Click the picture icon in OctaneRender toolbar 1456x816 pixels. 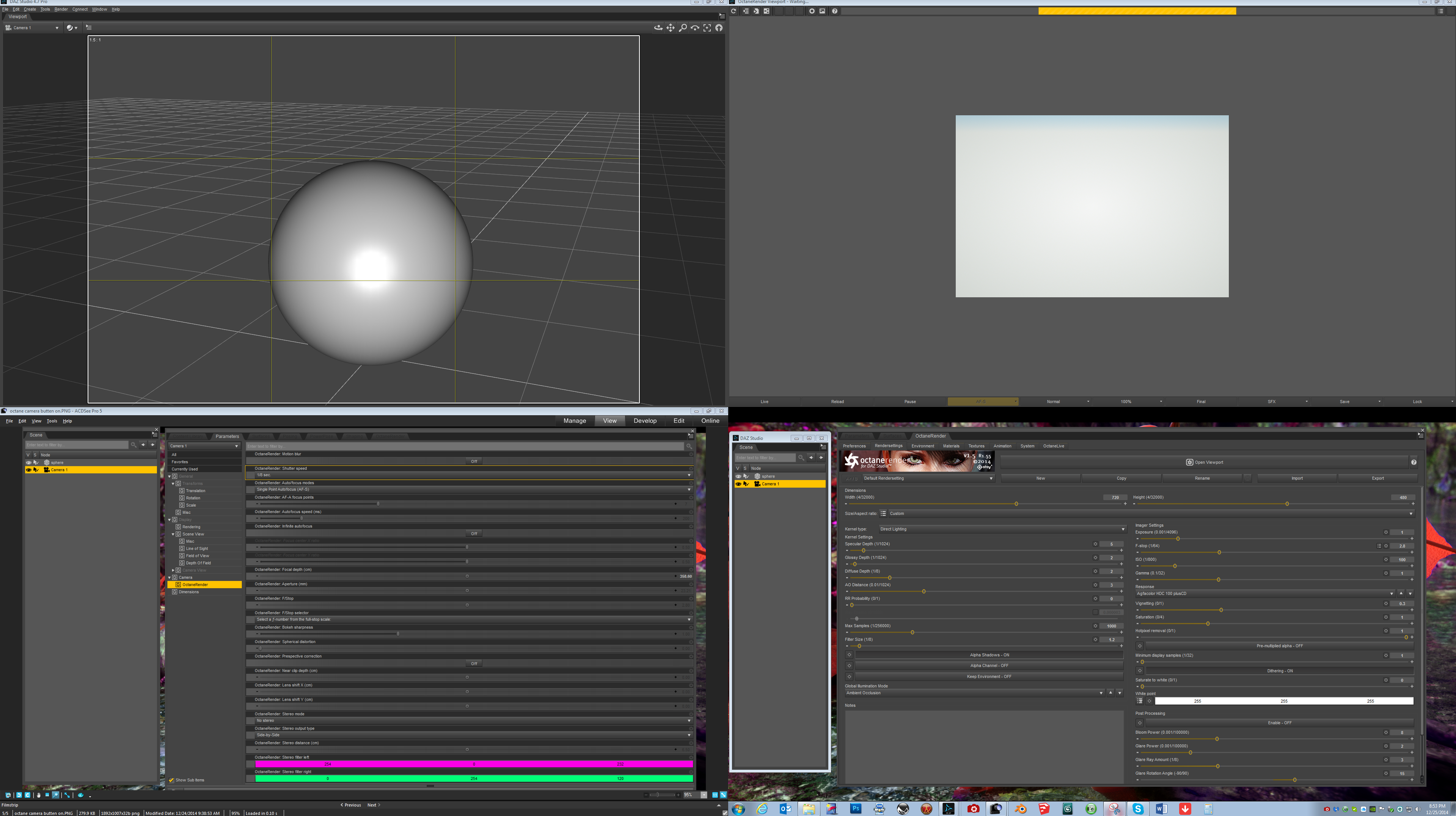pos(822,11)
